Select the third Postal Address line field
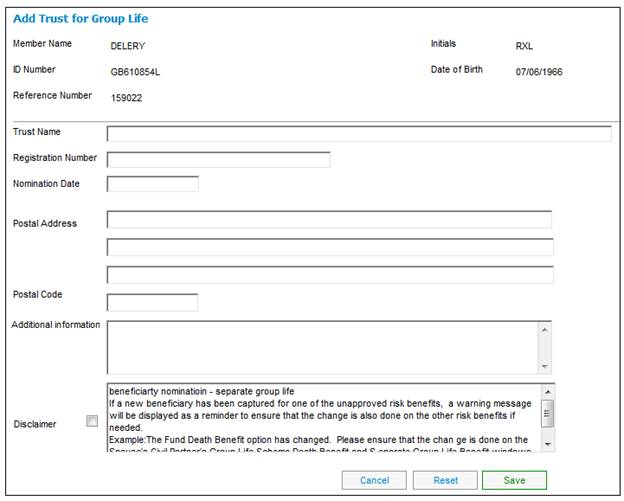Image resolution: width=624 pixels, height=501 pixels. point(330,275)
